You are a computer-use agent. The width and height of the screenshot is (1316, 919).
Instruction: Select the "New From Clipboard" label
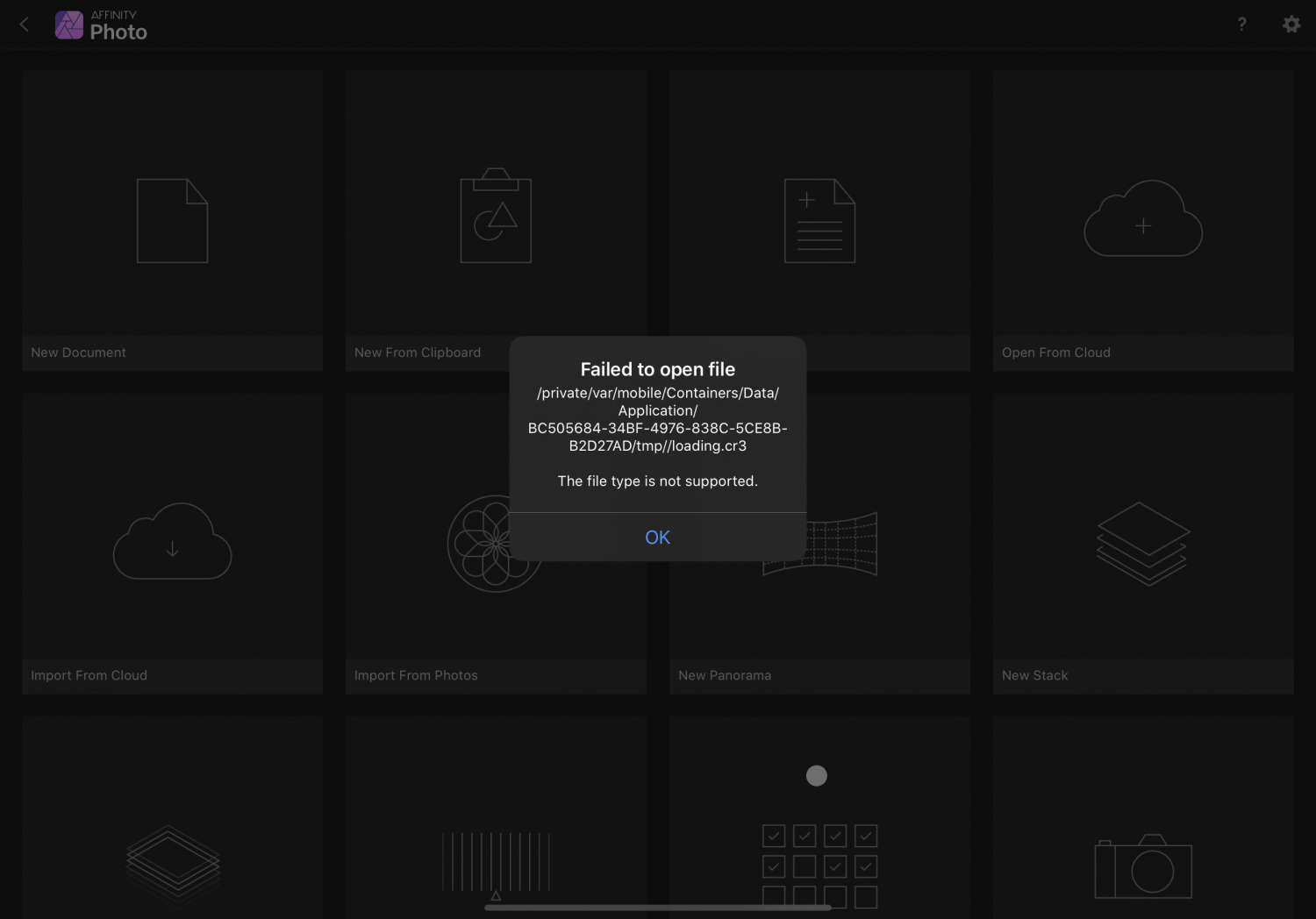tap(418, 353)
